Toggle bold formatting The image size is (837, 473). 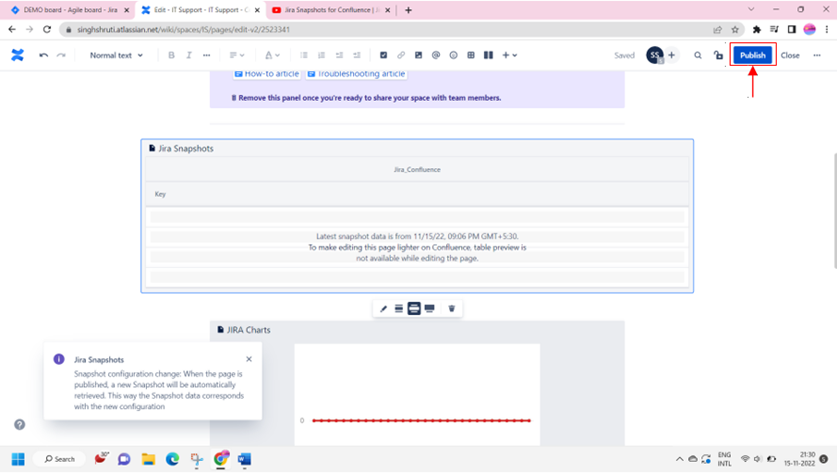[x=171, y=55]
